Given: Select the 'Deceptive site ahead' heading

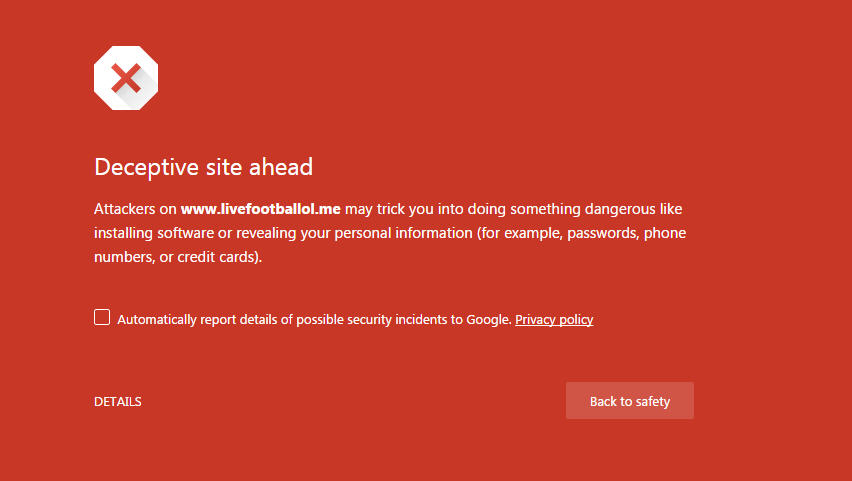Looking at the screenshot, I should click(x=204, y=167).
